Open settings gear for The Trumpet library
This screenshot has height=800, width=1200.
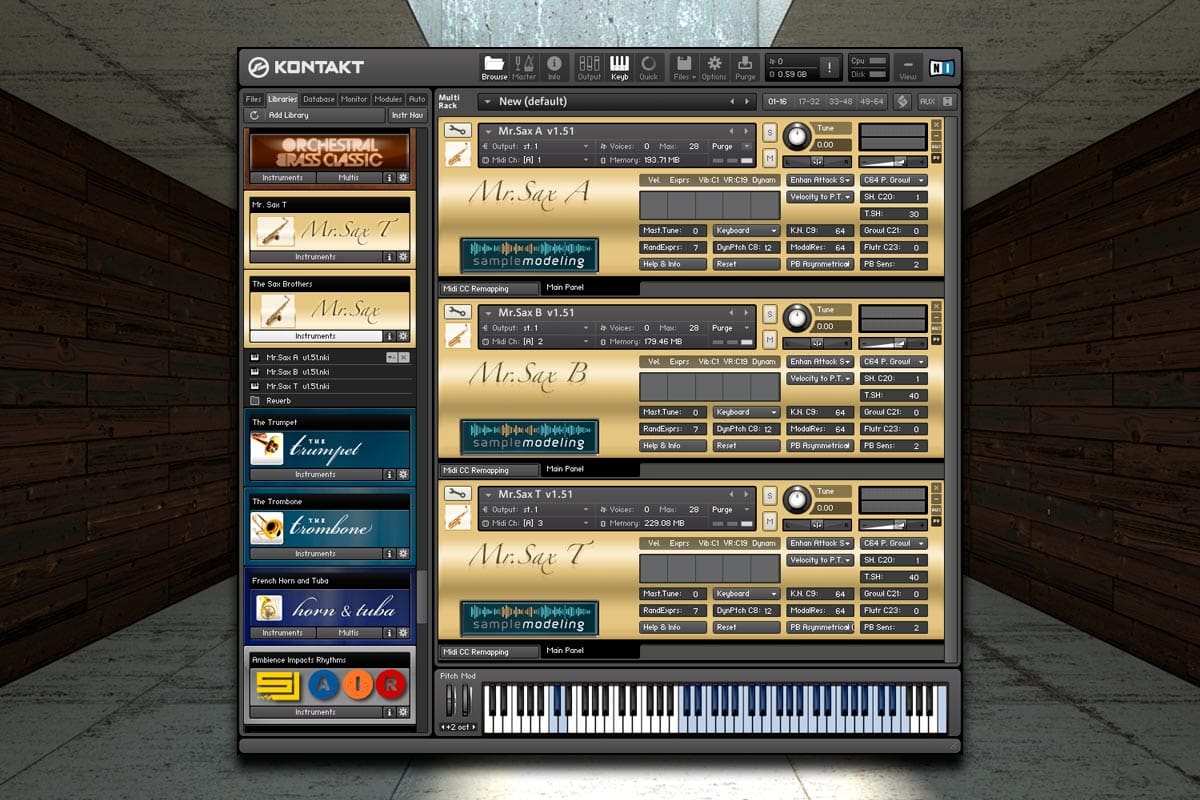coord(403,474)
